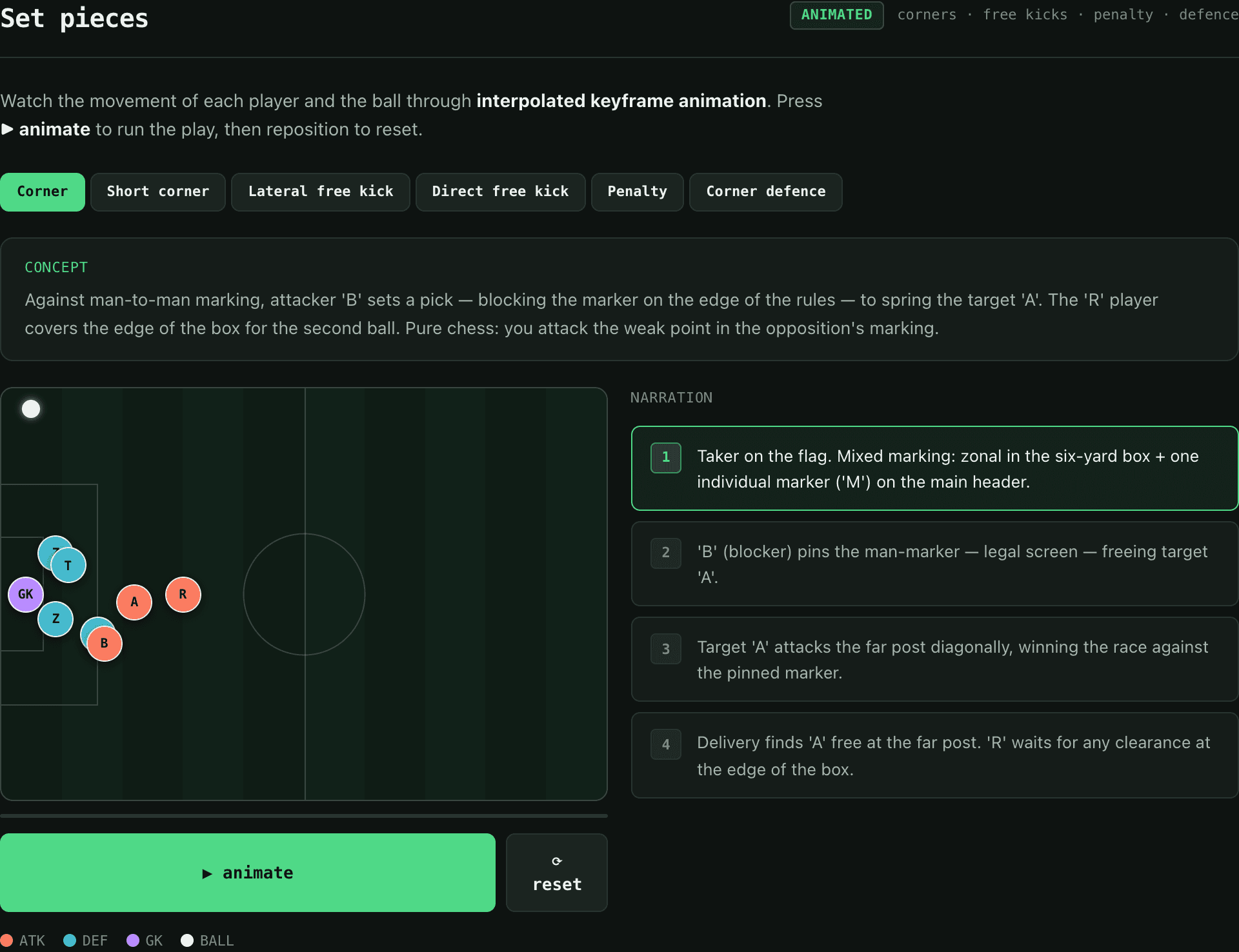Click the animation progress bar below pitch
Image resolution: width=1239 pixels, height=952 pixels.
tap(304, 816)
